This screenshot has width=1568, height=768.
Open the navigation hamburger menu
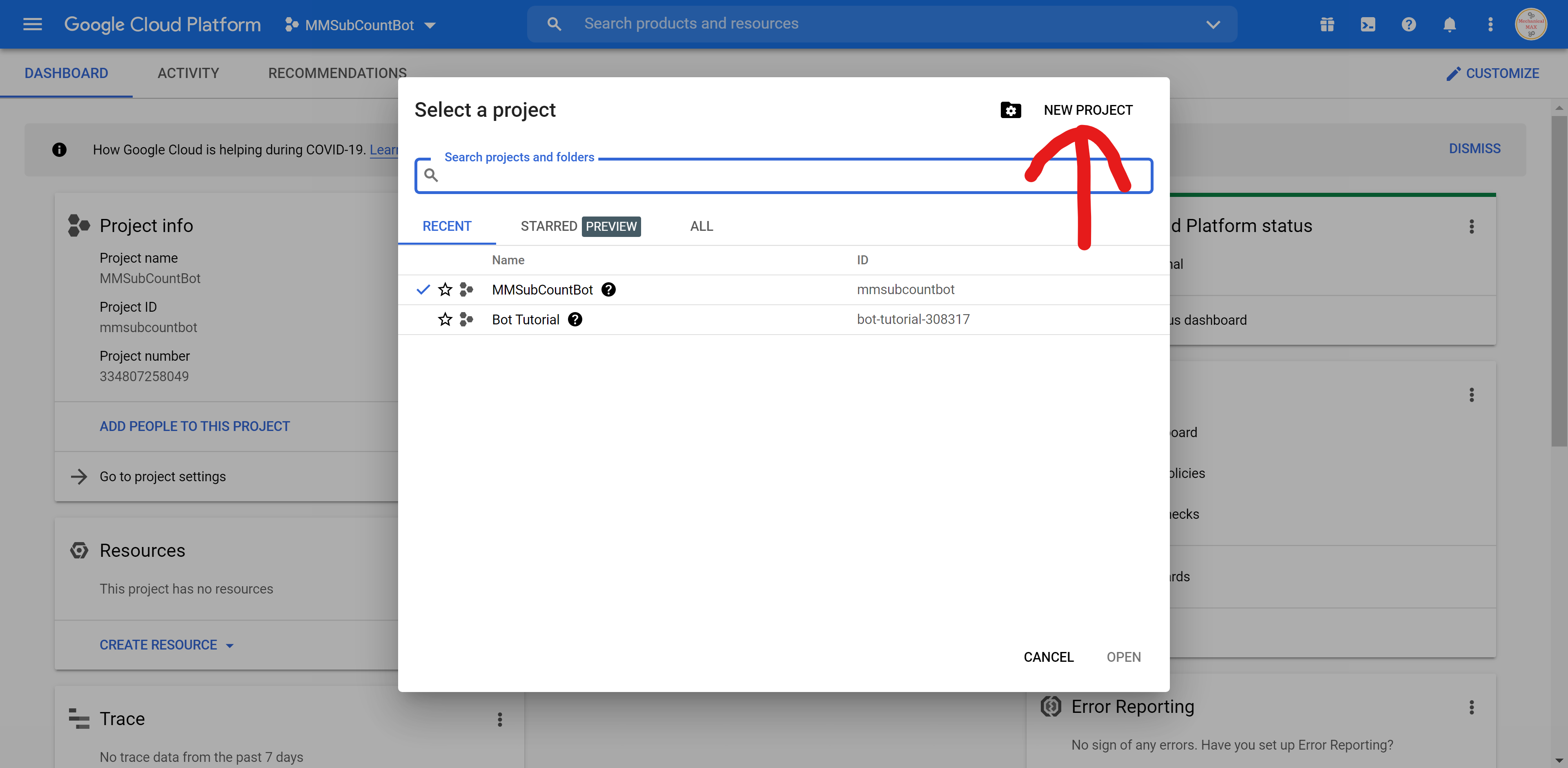[x=32, y=25]
